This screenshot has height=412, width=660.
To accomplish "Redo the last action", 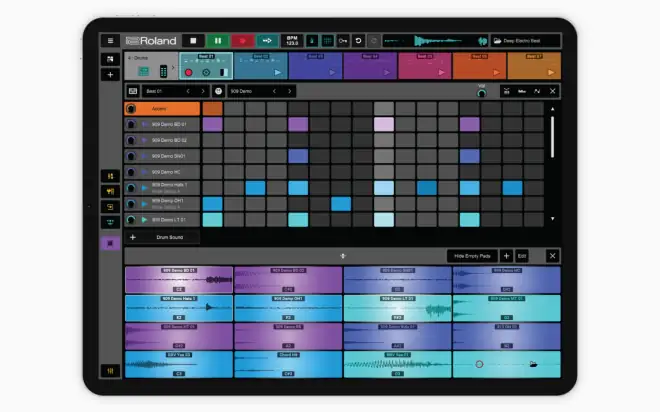I will (373, 41).
